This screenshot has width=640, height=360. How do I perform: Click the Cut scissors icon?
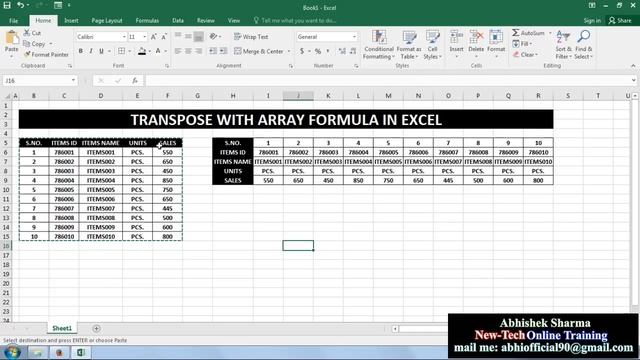click(27, 33)
